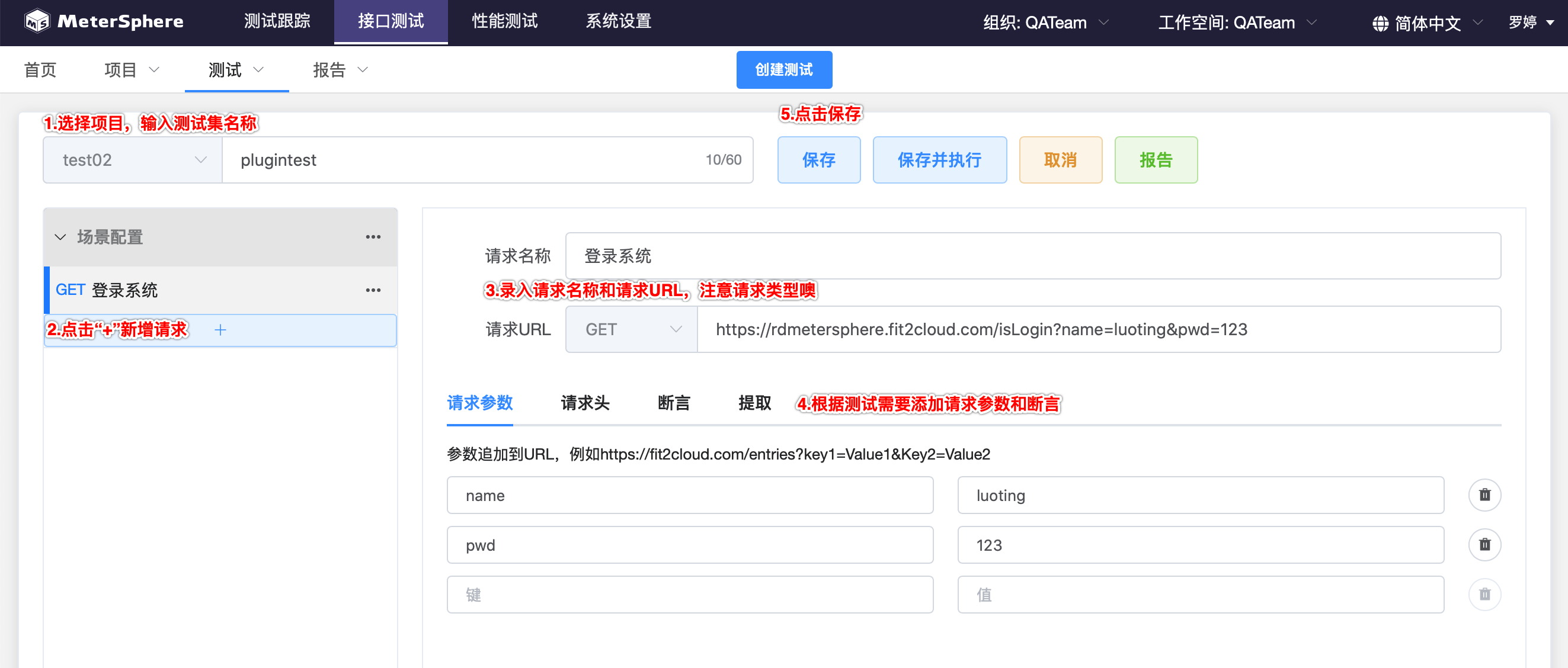The image size is (1568, 668).
Task: Click the request URL input field
Action: pos(1099,329)
